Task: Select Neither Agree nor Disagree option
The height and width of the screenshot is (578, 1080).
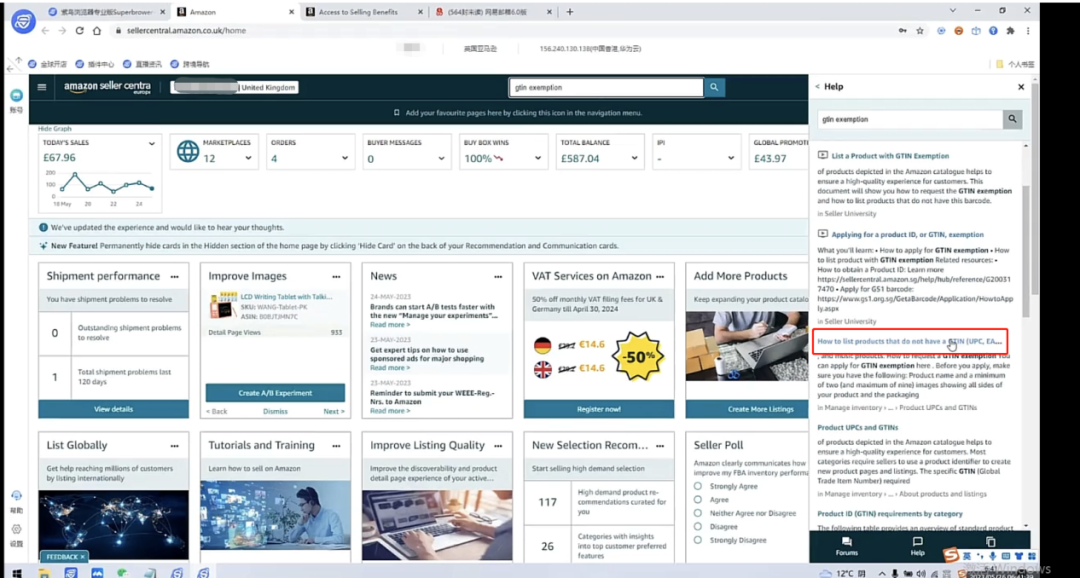Action: (698, 513)
